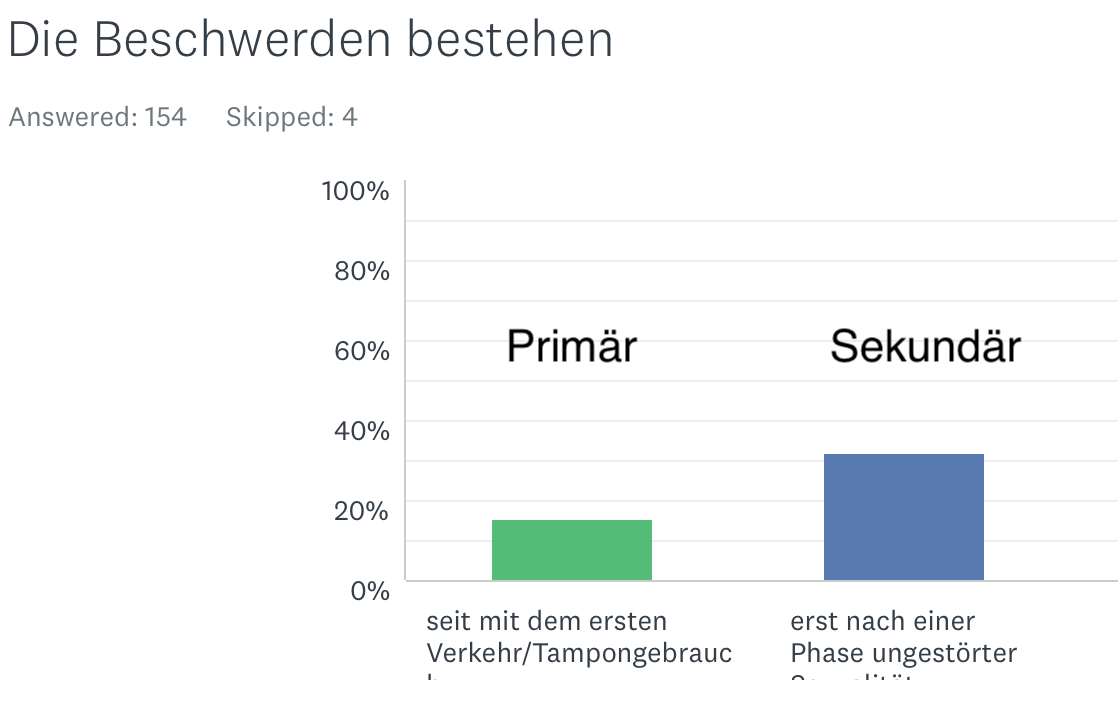Click the 100% y-axis label
Image resolution: width=1118 pixels, height=726 pixels.
click(355, 191)
